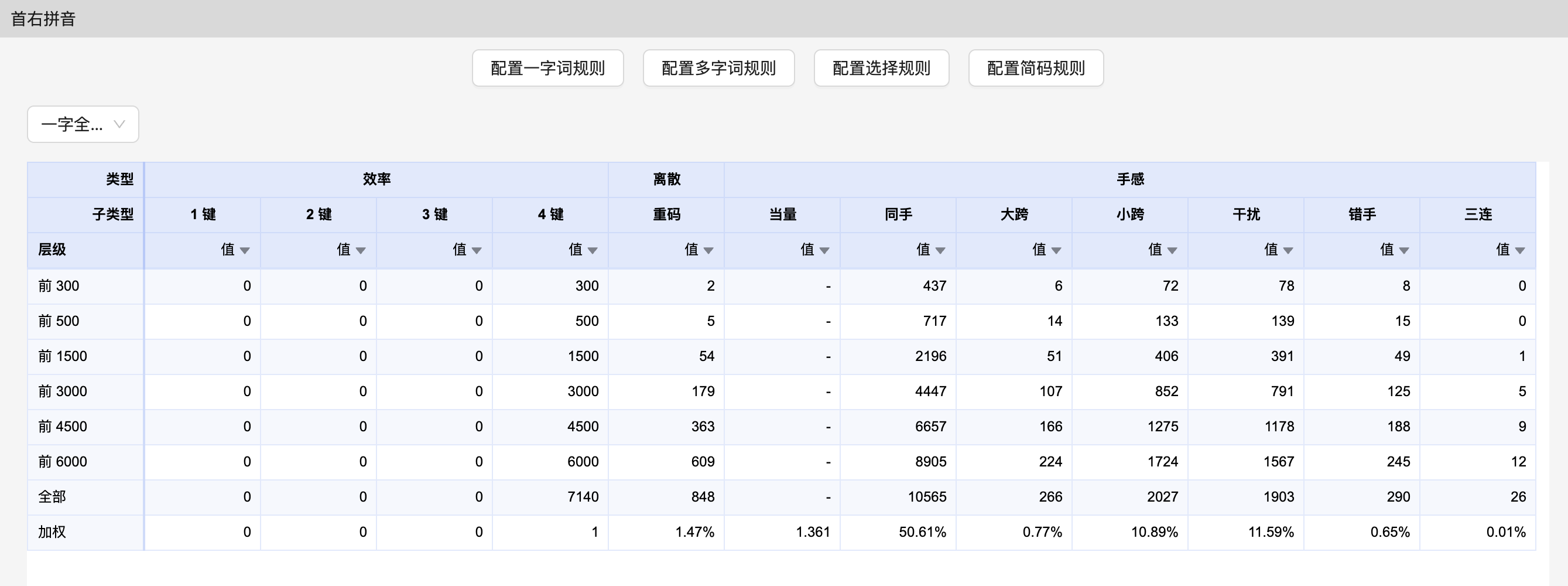The height and width of the screenshot is (586, 1568).
Task: Sort the 重码 column using its arrow
Action: point(708,250)
